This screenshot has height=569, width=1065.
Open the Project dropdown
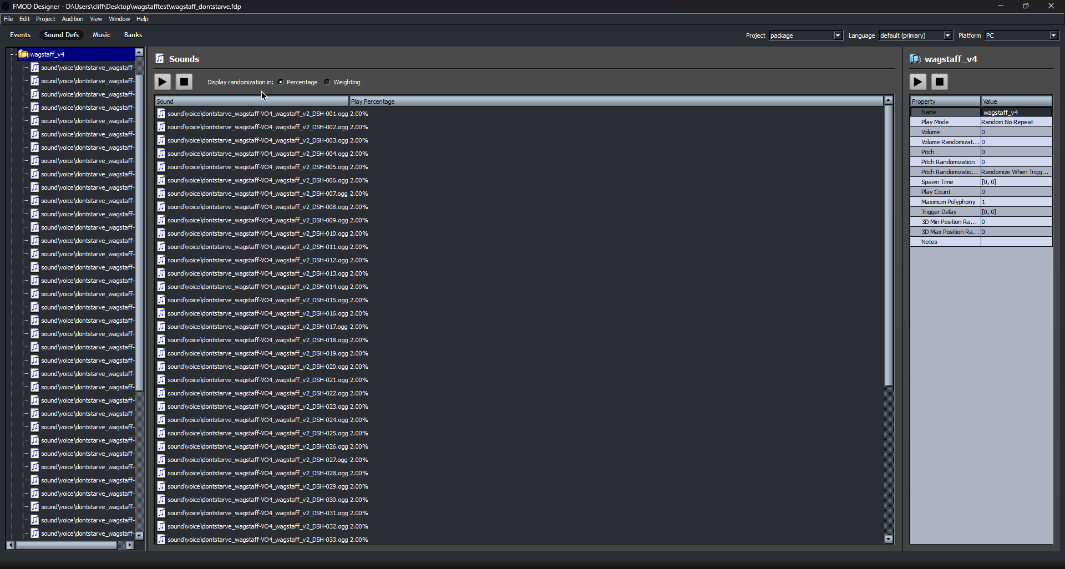tap(837, 36)
